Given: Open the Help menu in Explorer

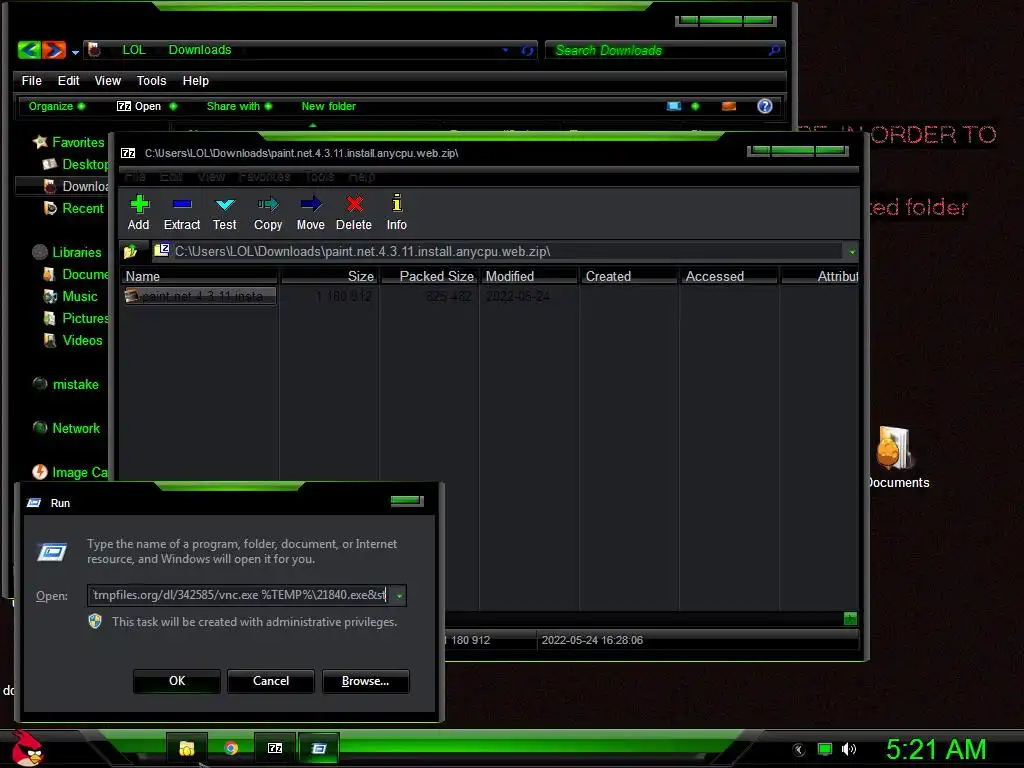Looking at the screenshot, I should tap(195, 80).
